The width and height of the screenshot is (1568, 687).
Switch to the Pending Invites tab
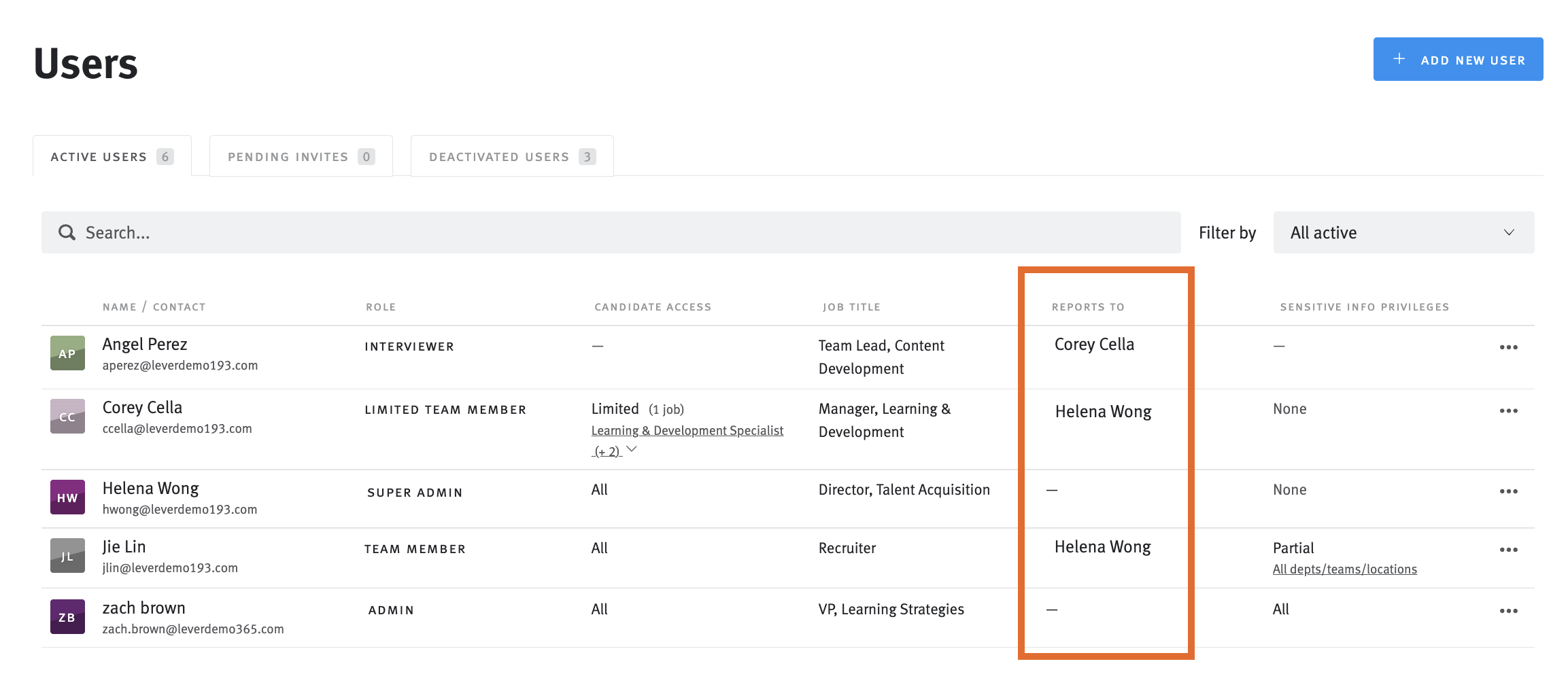(x=300, y=156)
